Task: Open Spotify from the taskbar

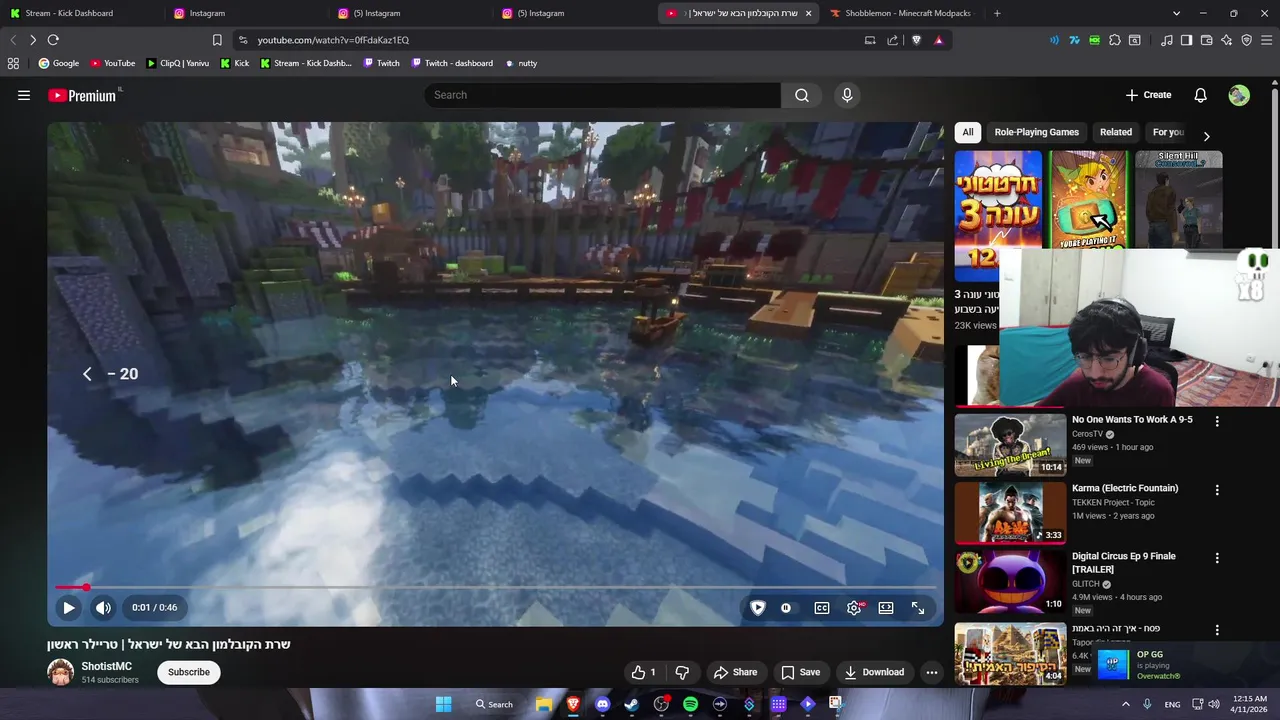Action: [690, 704]
